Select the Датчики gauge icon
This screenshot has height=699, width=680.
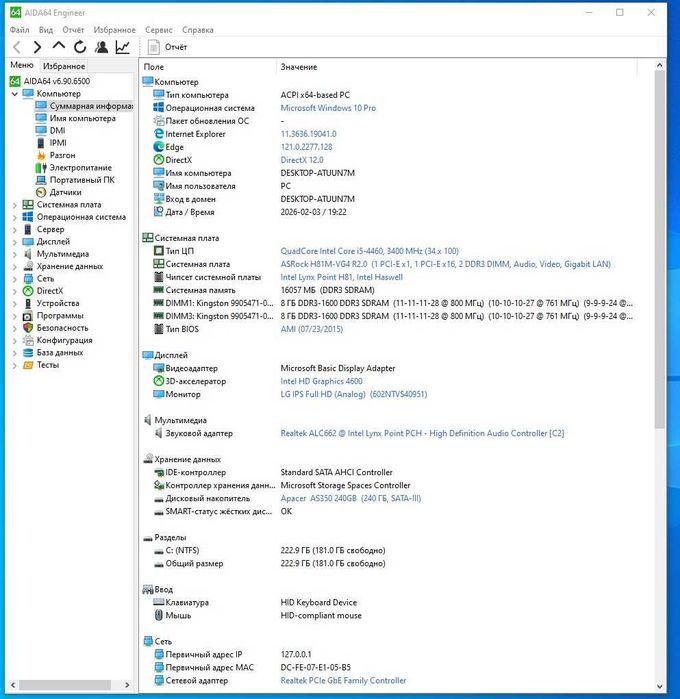click(x=41, y=192)
